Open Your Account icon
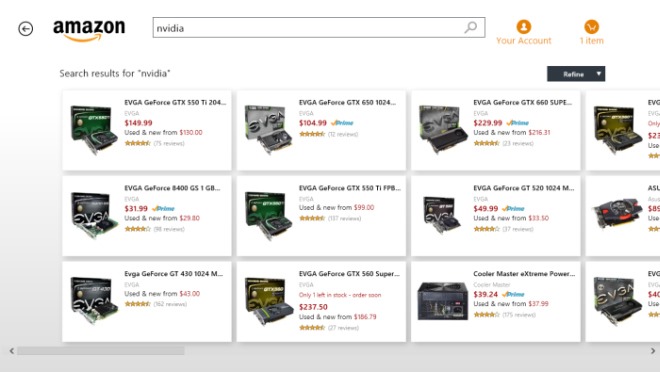 coord(524,27)
